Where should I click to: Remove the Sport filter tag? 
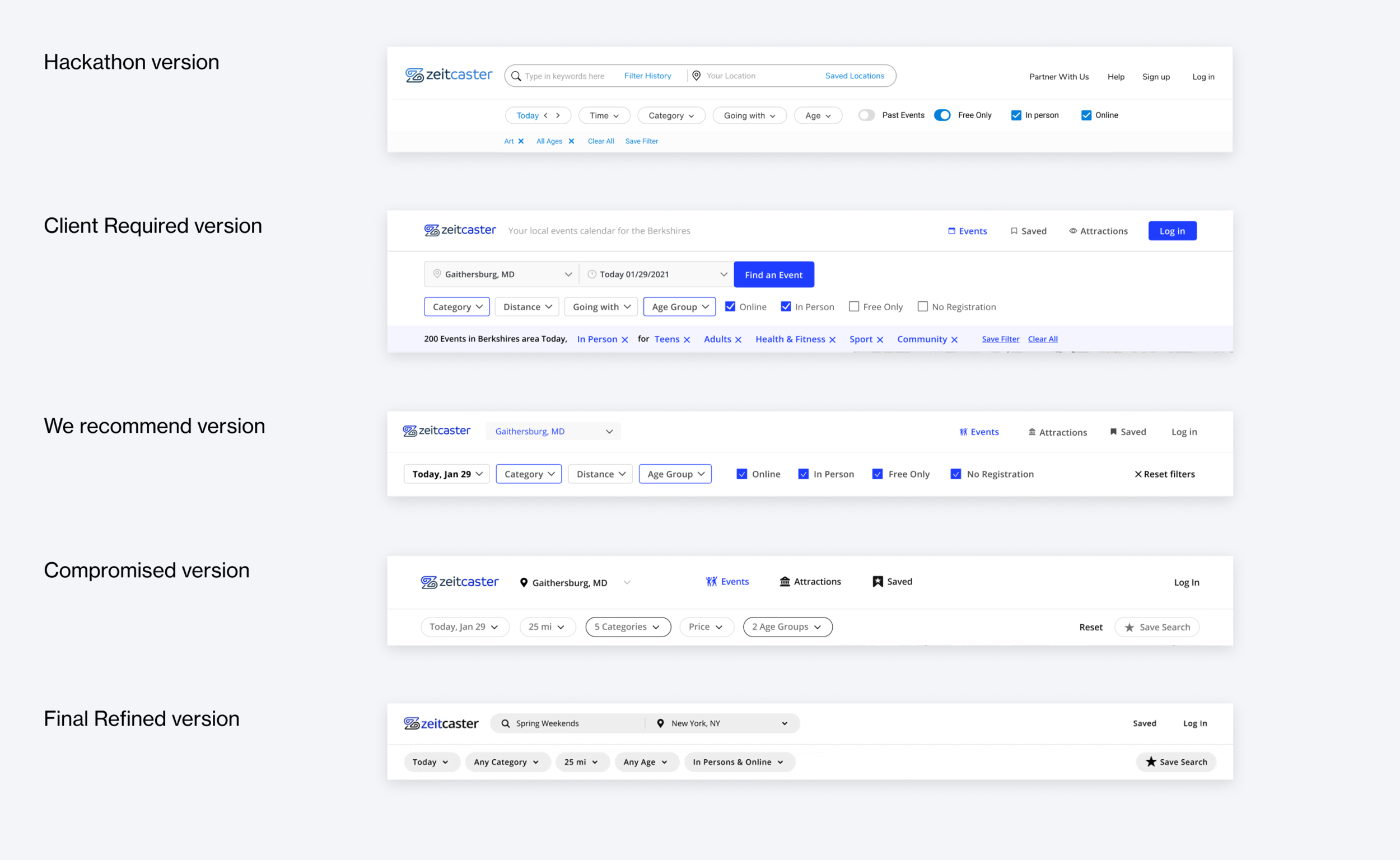coord(879,339)
